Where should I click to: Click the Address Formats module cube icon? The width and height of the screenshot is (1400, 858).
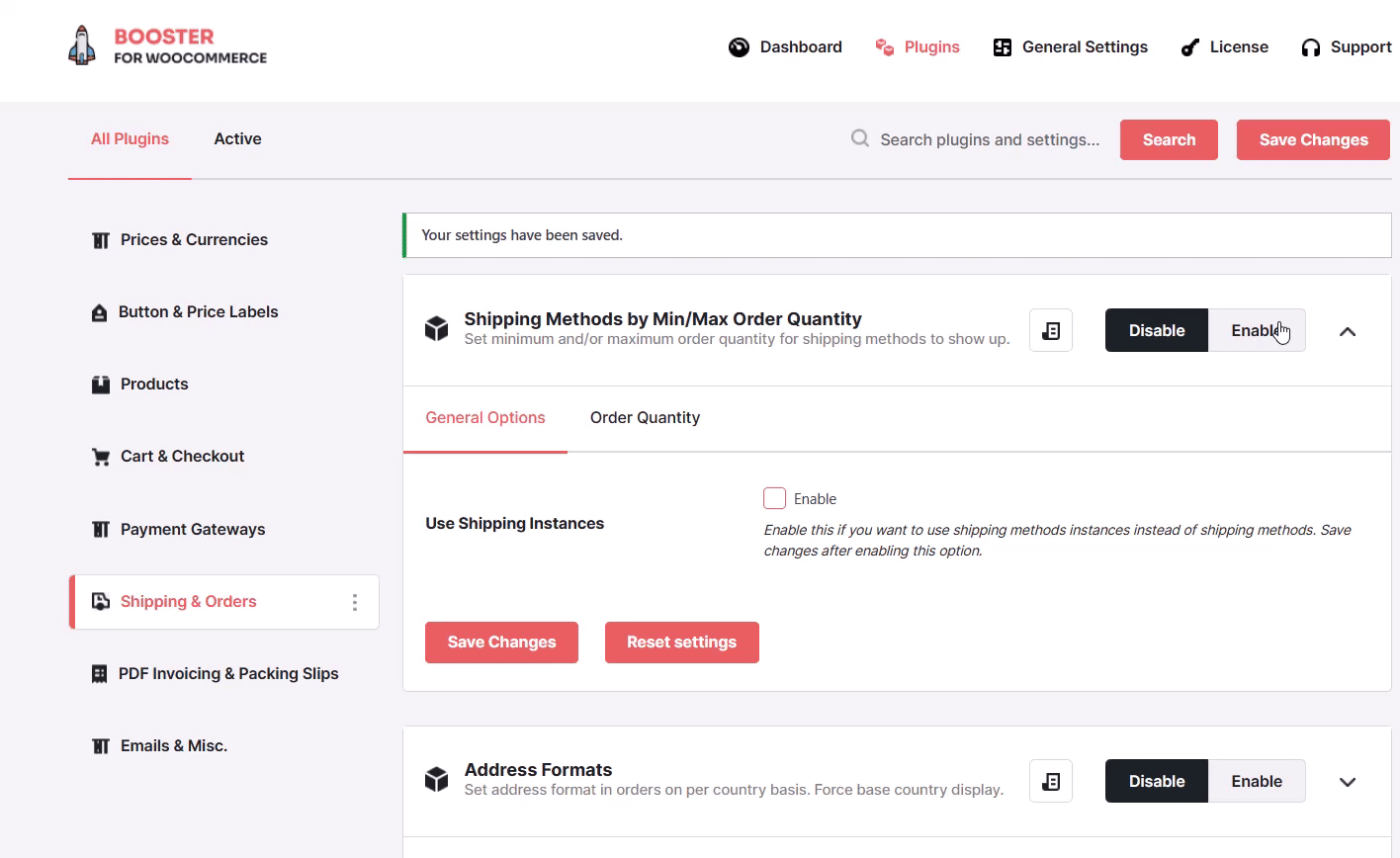pyautogui.click(x=436, y=780)
